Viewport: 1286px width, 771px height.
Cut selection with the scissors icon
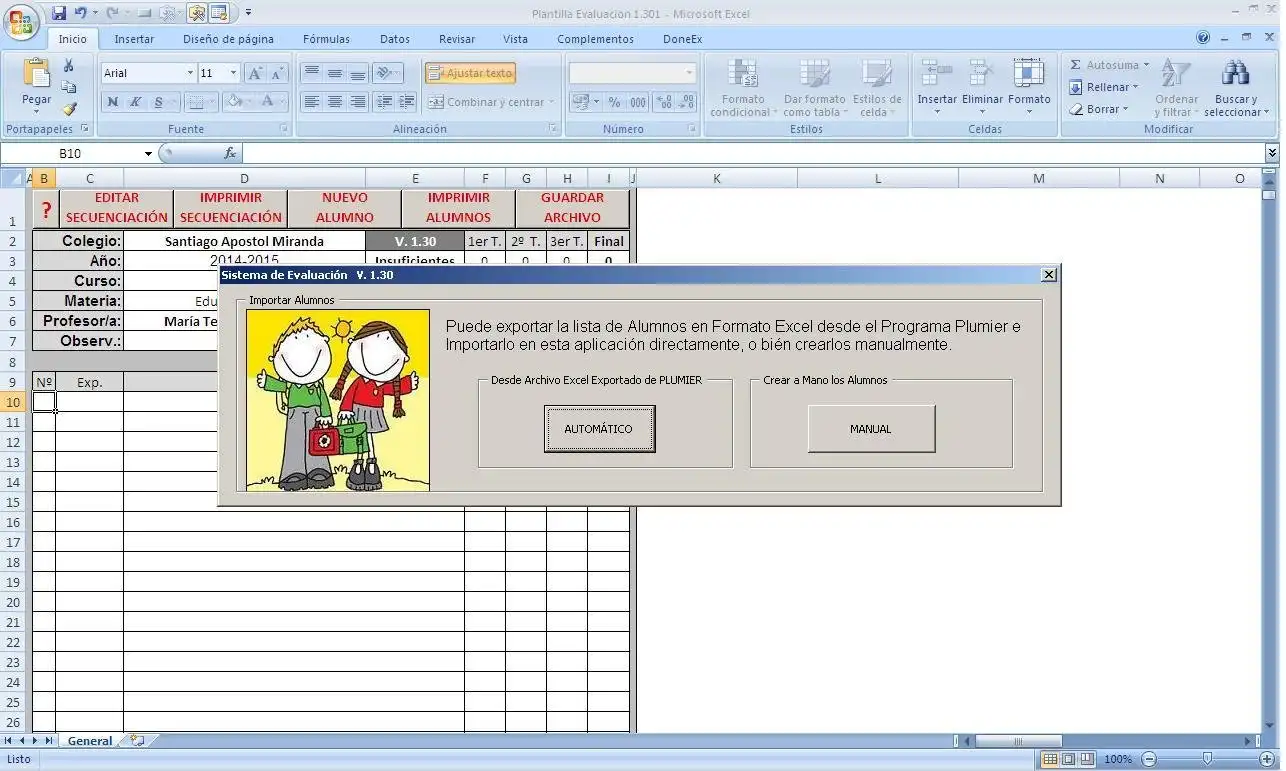point(69,65)
